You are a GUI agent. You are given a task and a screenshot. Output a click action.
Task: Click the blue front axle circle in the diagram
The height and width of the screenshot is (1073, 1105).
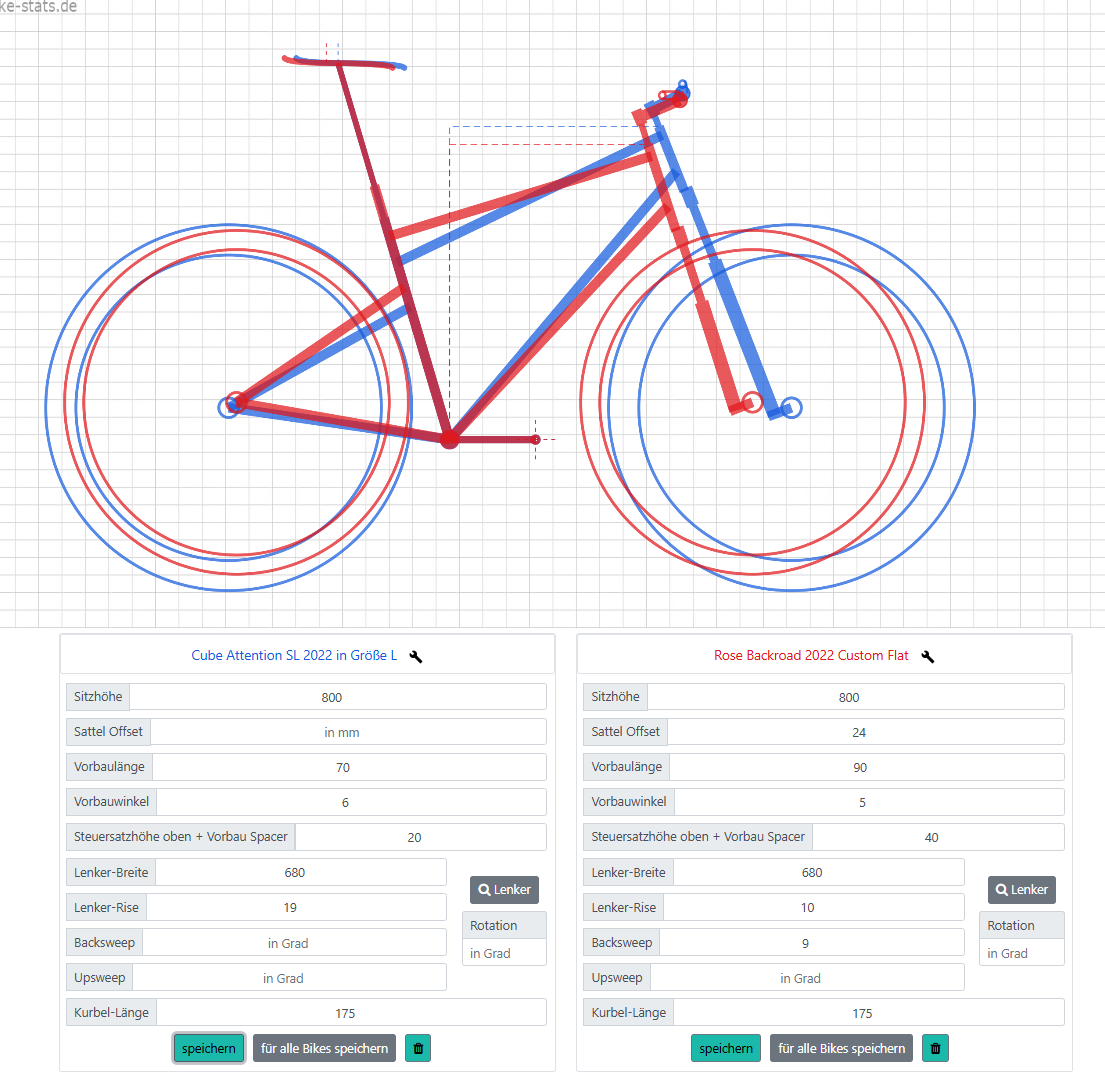pos(791,407)
